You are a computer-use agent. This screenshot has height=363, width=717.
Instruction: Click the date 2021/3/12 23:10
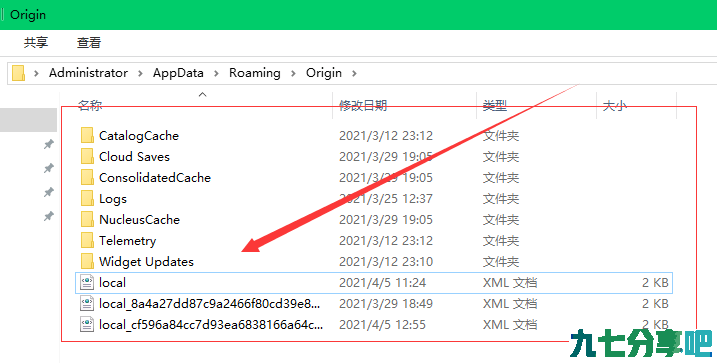tap(385, 262)
